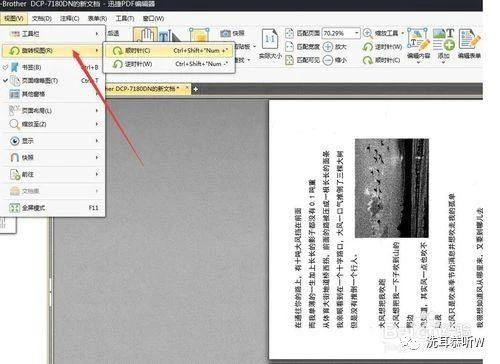This screenshot has width=500, height=364.
Task: Click the 缩小 zoom out icon
Action: pyautogui.click(x=328, y=60)
